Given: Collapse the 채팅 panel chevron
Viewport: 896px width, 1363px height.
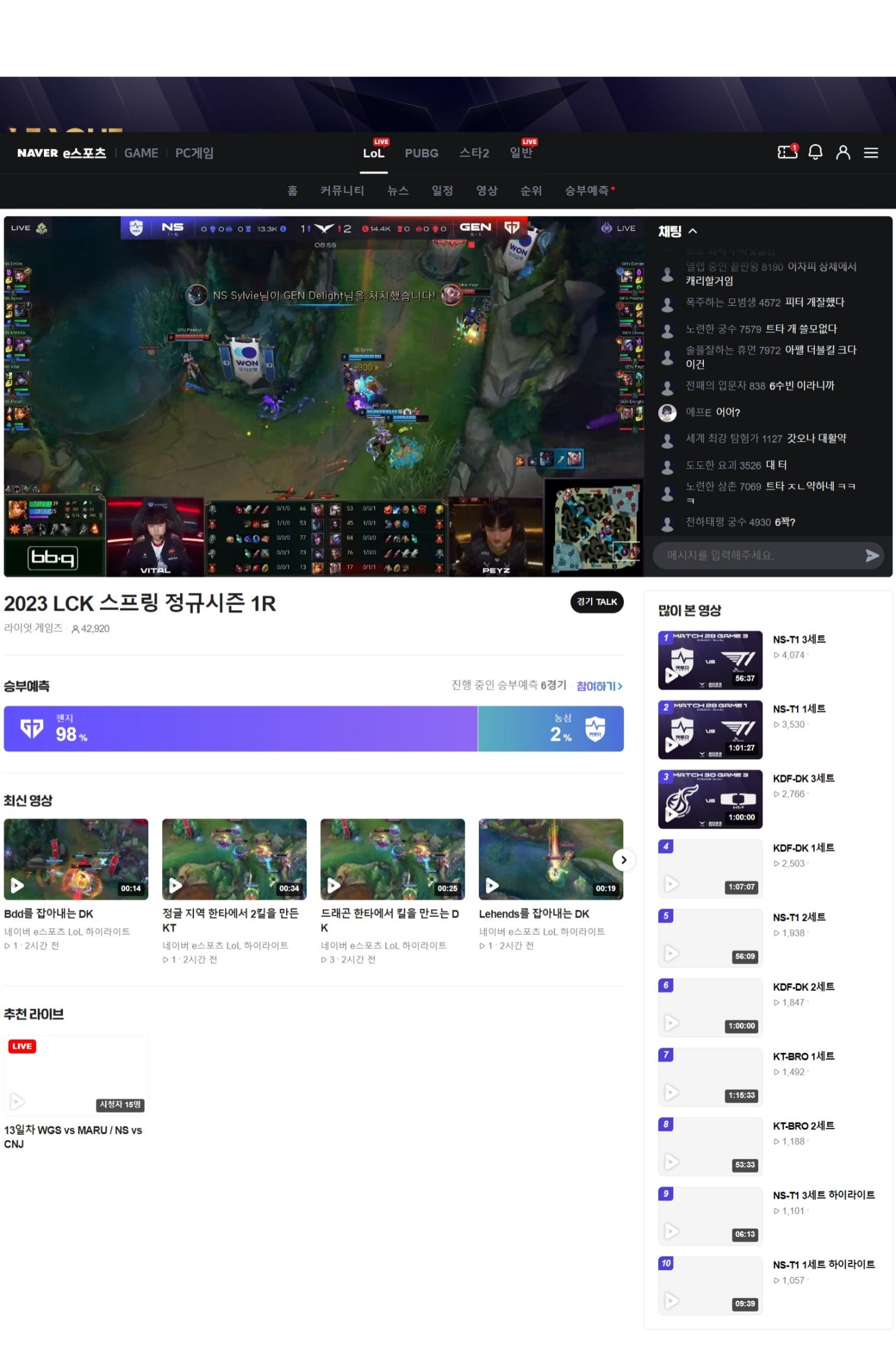Looking at the screenshot, I should pos(693,231).
